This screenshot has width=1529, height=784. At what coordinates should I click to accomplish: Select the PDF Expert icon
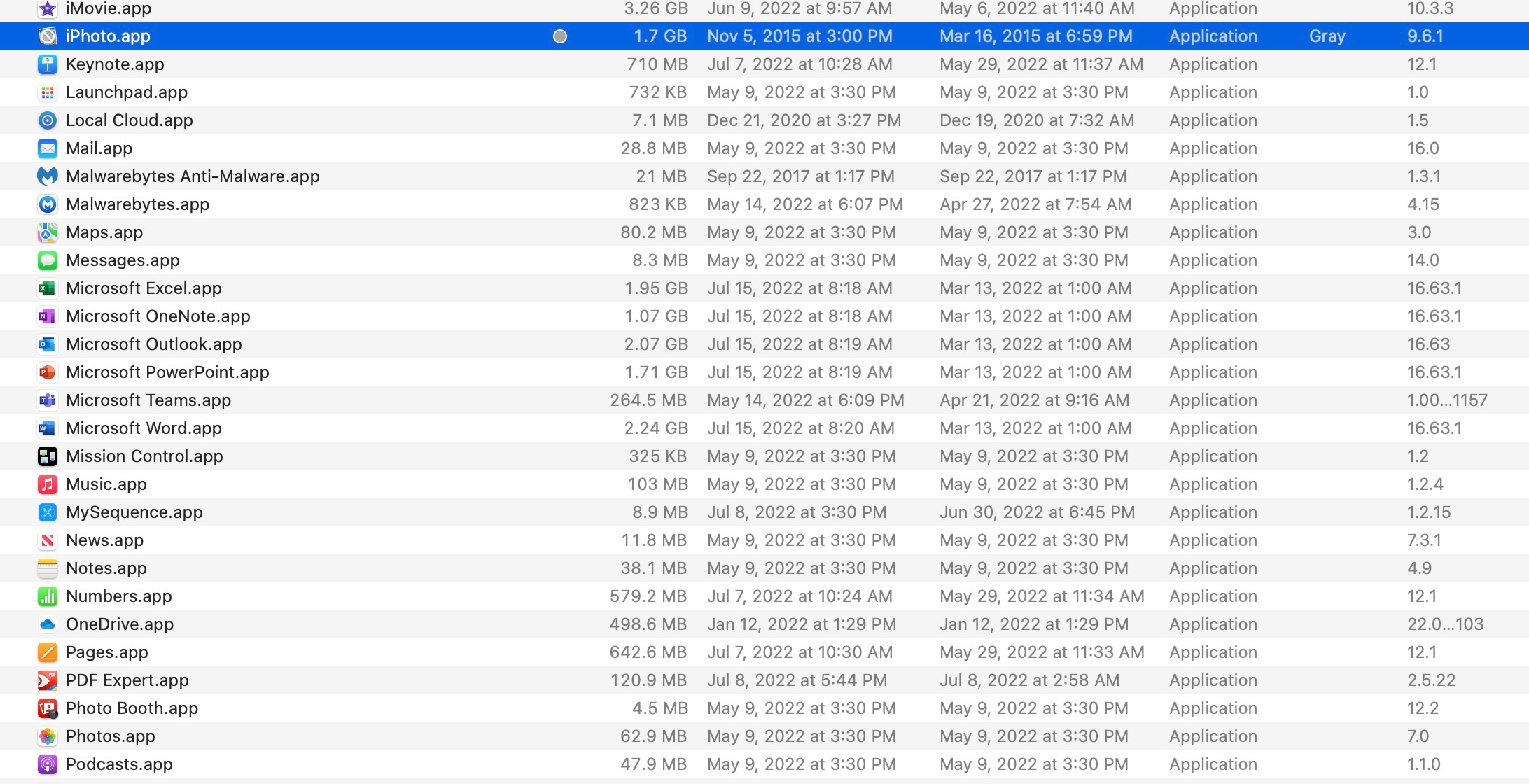click(47, 680)
